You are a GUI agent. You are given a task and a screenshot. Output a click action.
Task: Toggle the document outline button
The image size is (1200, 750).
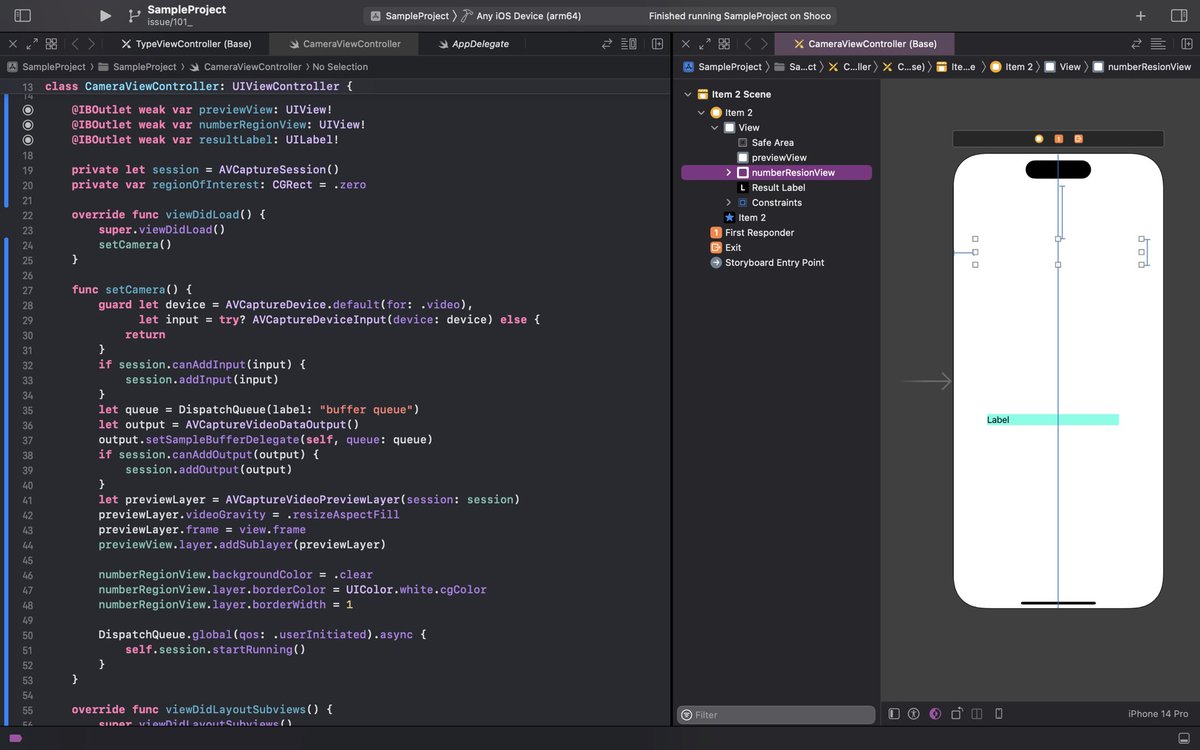point(894,714)
